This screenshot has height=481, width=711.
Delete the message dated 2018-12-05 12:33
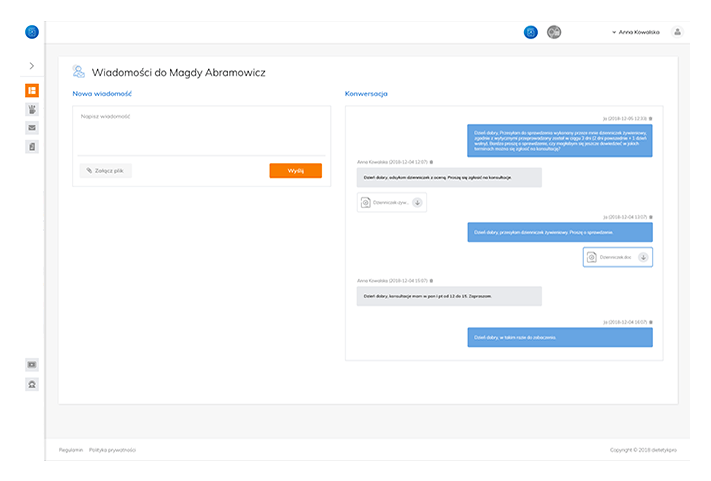pos(651,118)
